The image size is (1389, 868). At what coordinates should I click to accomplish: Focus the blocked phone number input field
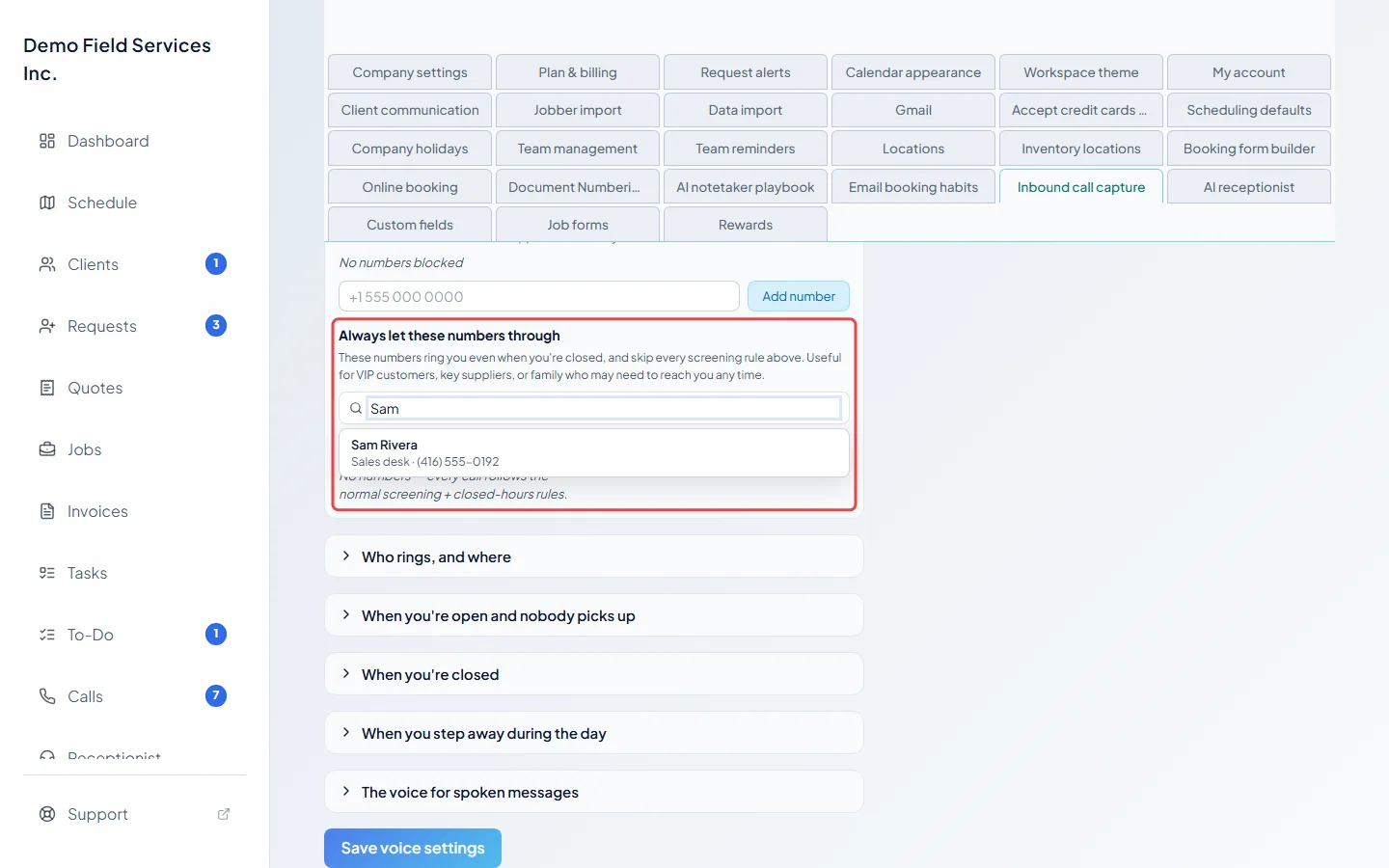pos(539,296)
